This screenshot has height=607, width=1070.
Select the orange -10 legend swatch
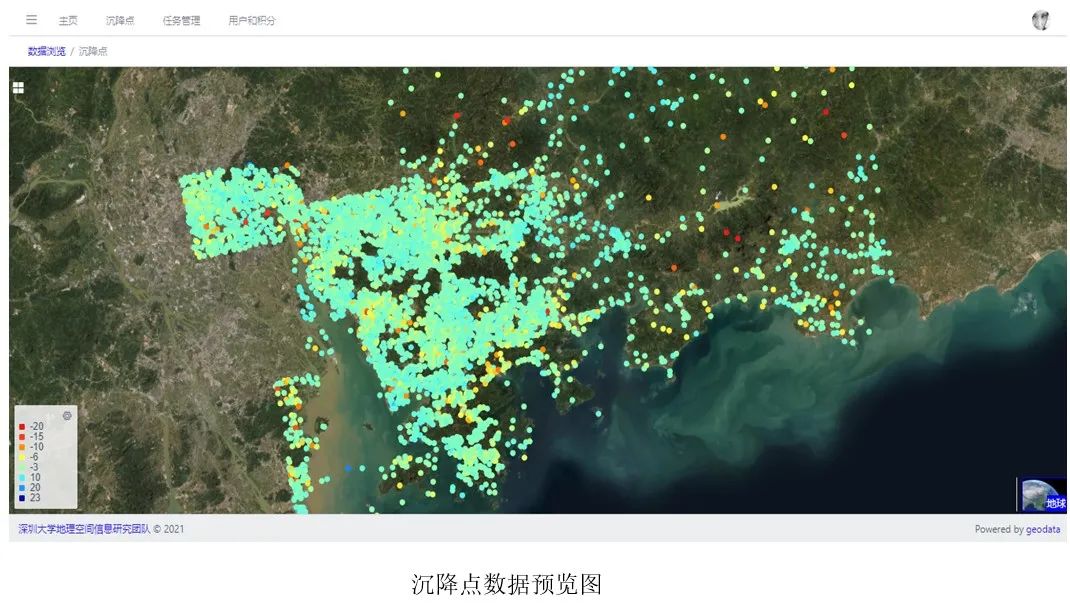pyautogui.click(x=22, y=447)
